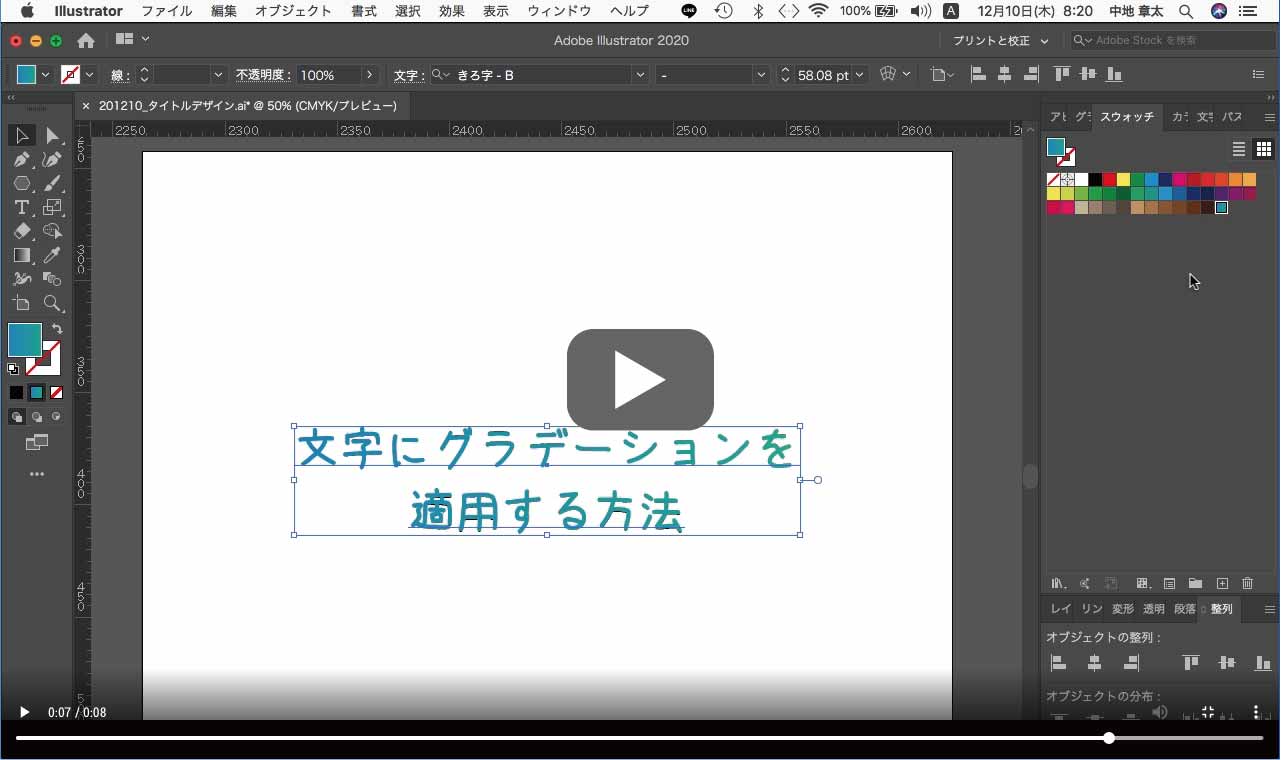Open オブジェクト menu
1281x760 pixels.
click(293, 11)
